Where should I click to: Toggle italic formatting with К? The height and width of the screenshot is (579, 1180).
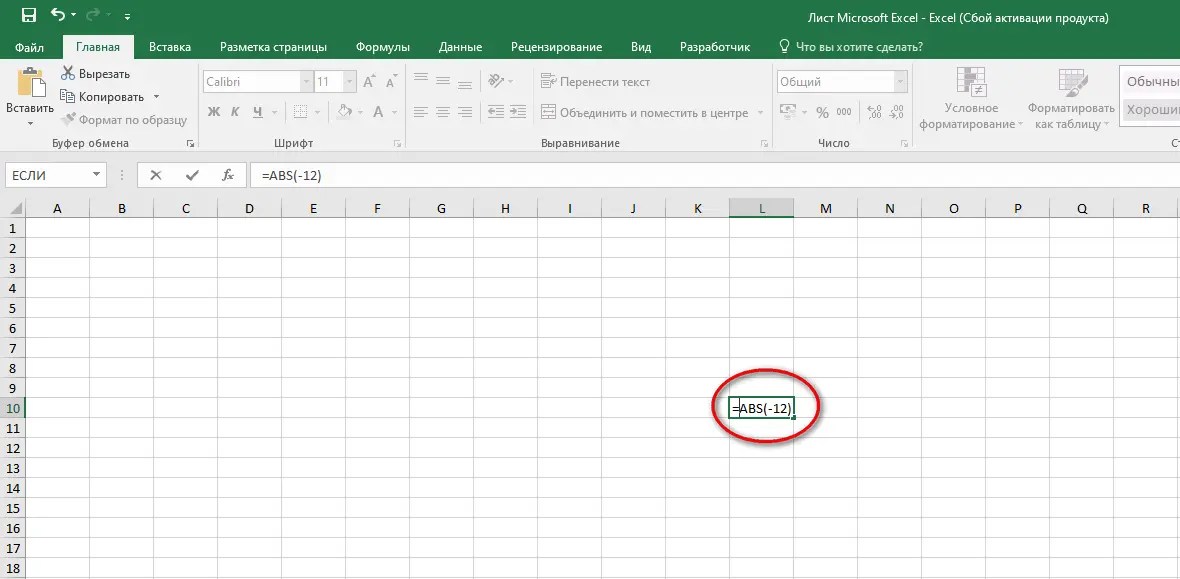click(235, 111)
